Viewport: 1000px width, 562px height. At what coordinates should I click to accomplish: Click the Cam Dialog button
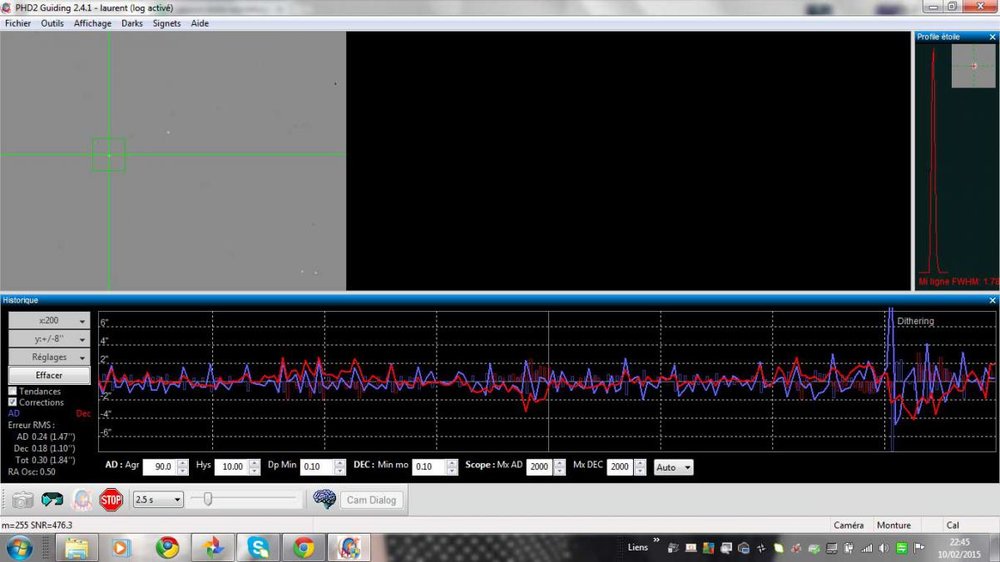[372, 500]
